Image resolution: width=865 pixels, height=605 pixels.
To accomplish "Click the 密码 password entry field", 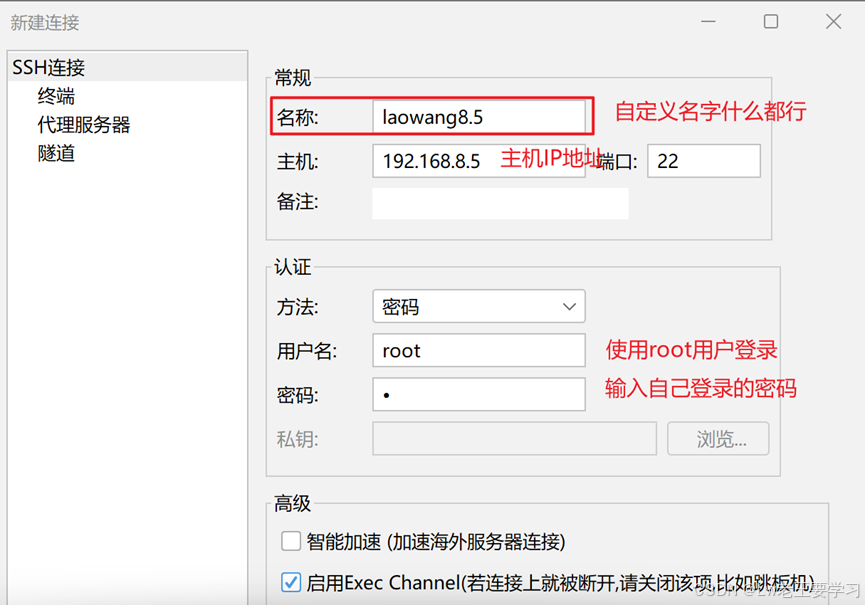I will pyautogui.click(x=478, y=394).
